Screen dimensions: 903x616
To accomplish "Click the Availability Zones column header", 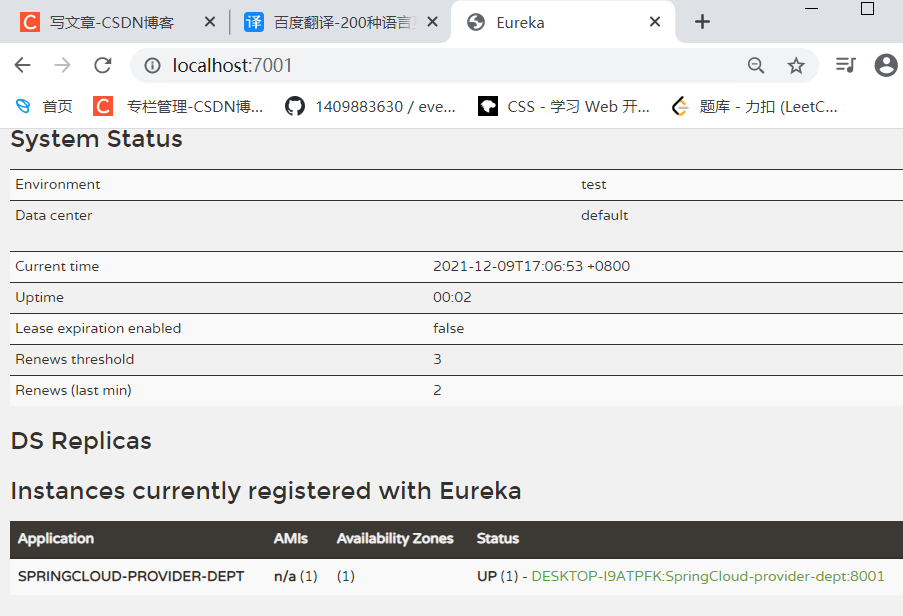I will (395, 539).
